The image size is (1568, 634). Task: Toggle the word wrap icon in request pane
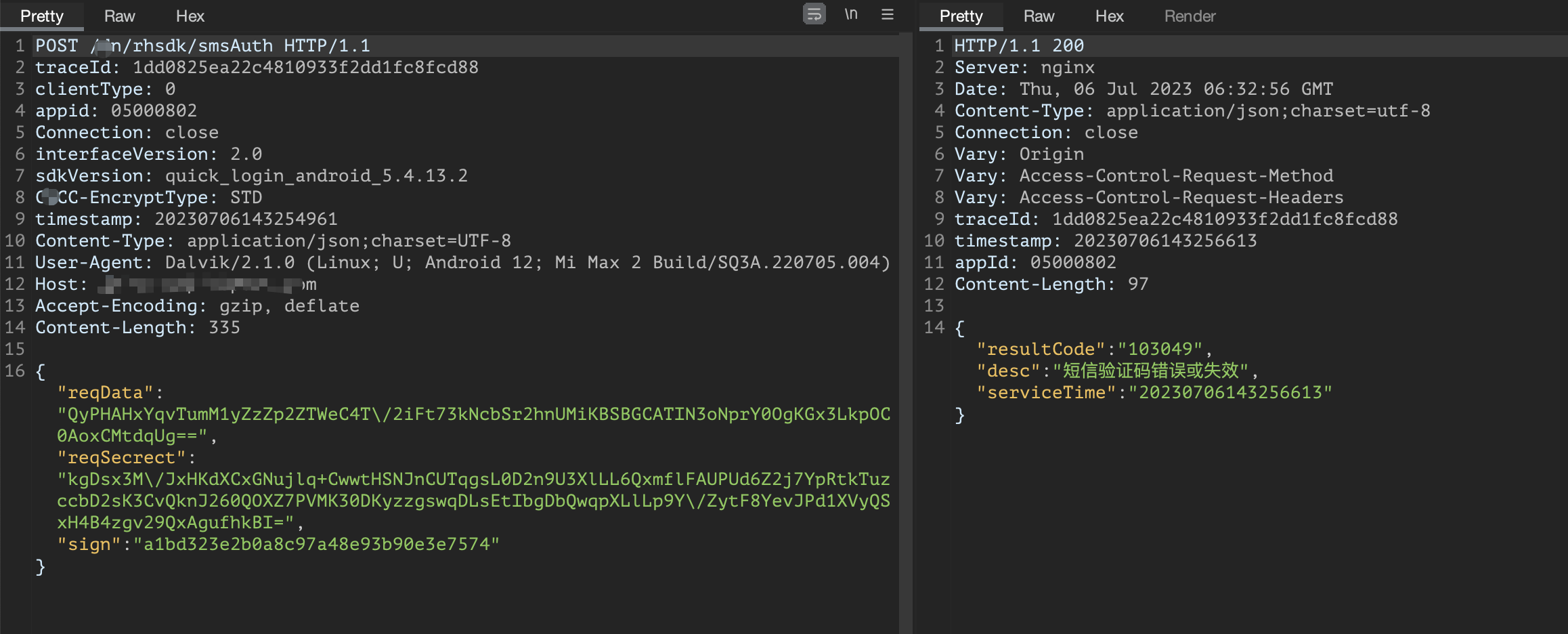pos(814,14)
